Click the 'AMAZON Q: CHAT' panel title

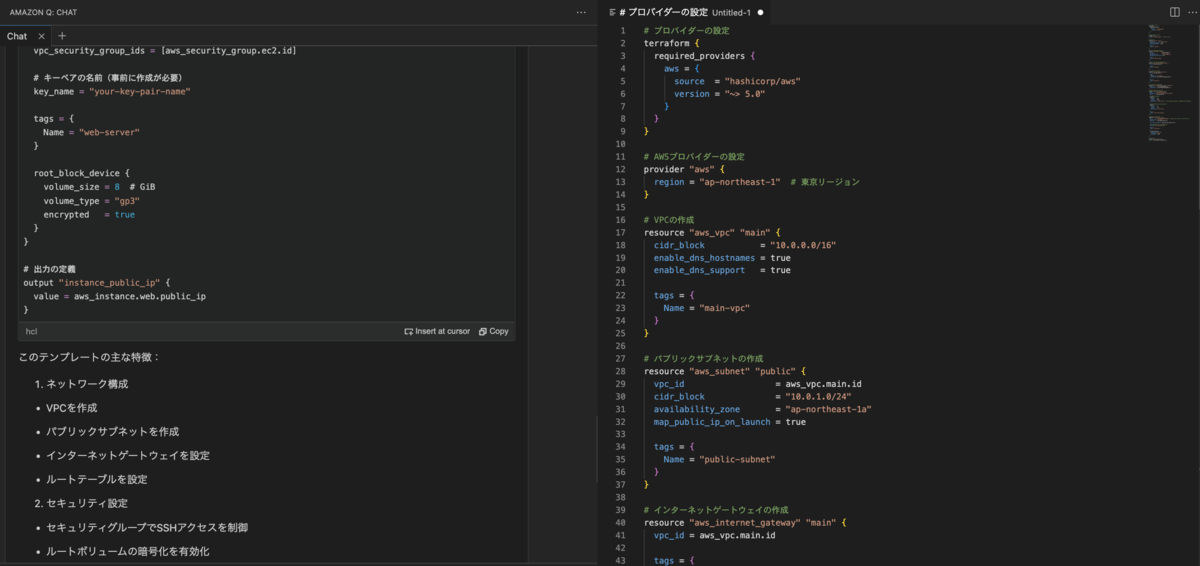[43, 12]
